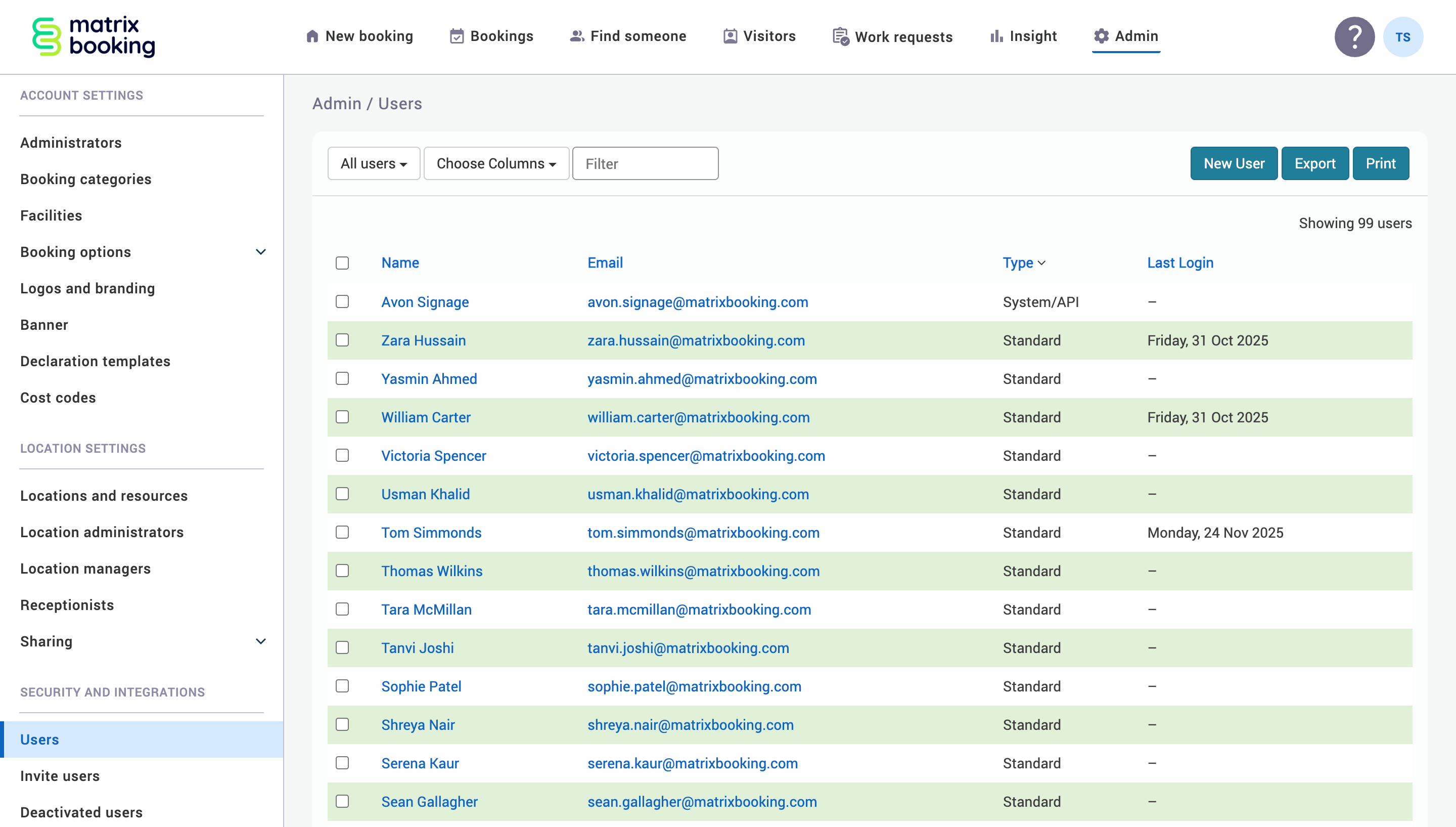
Task: Open help via question mark icon
Action: pyautogui.click(x=1354, y=37)
